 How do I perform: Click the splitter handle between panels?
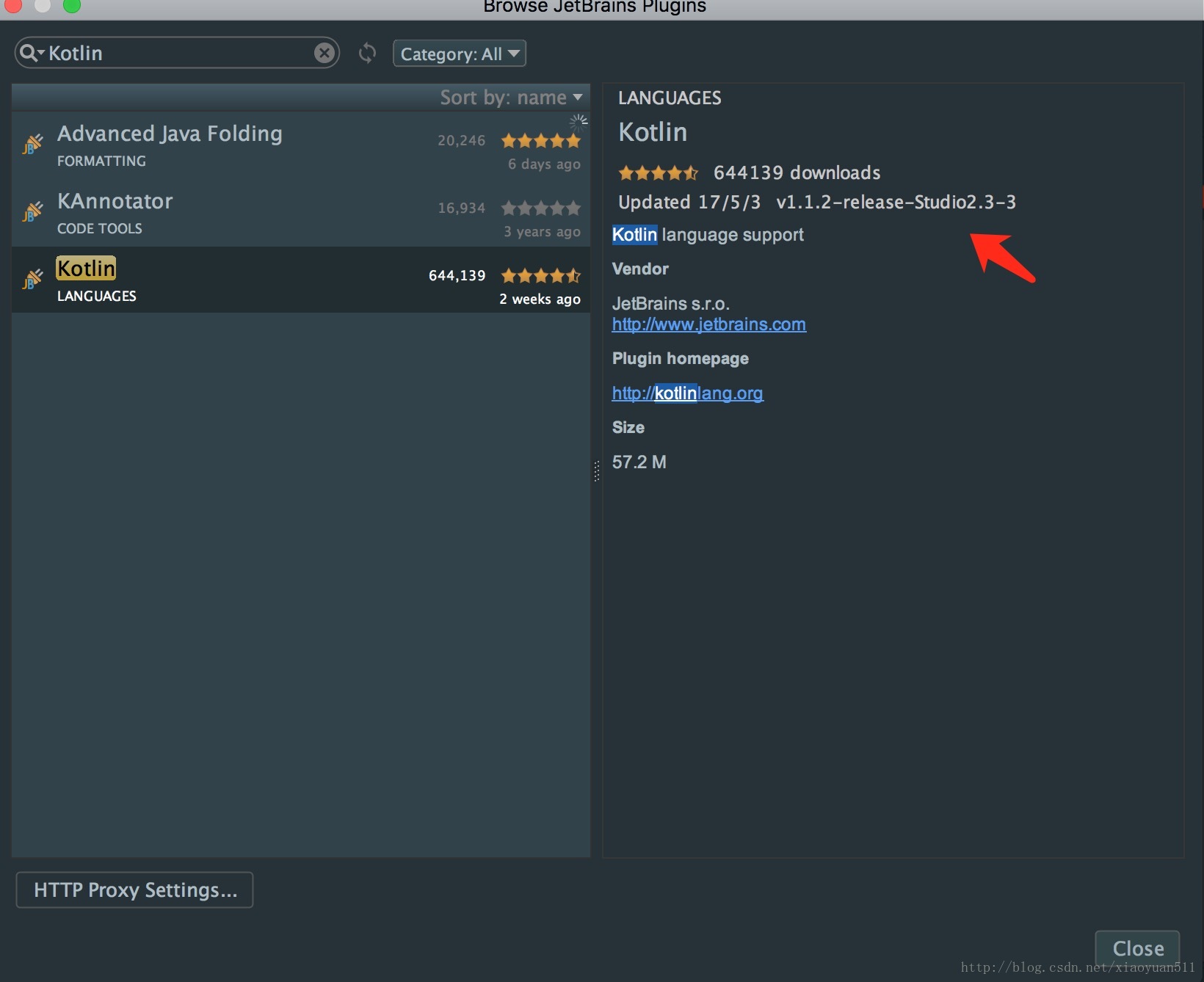(597, 470)
